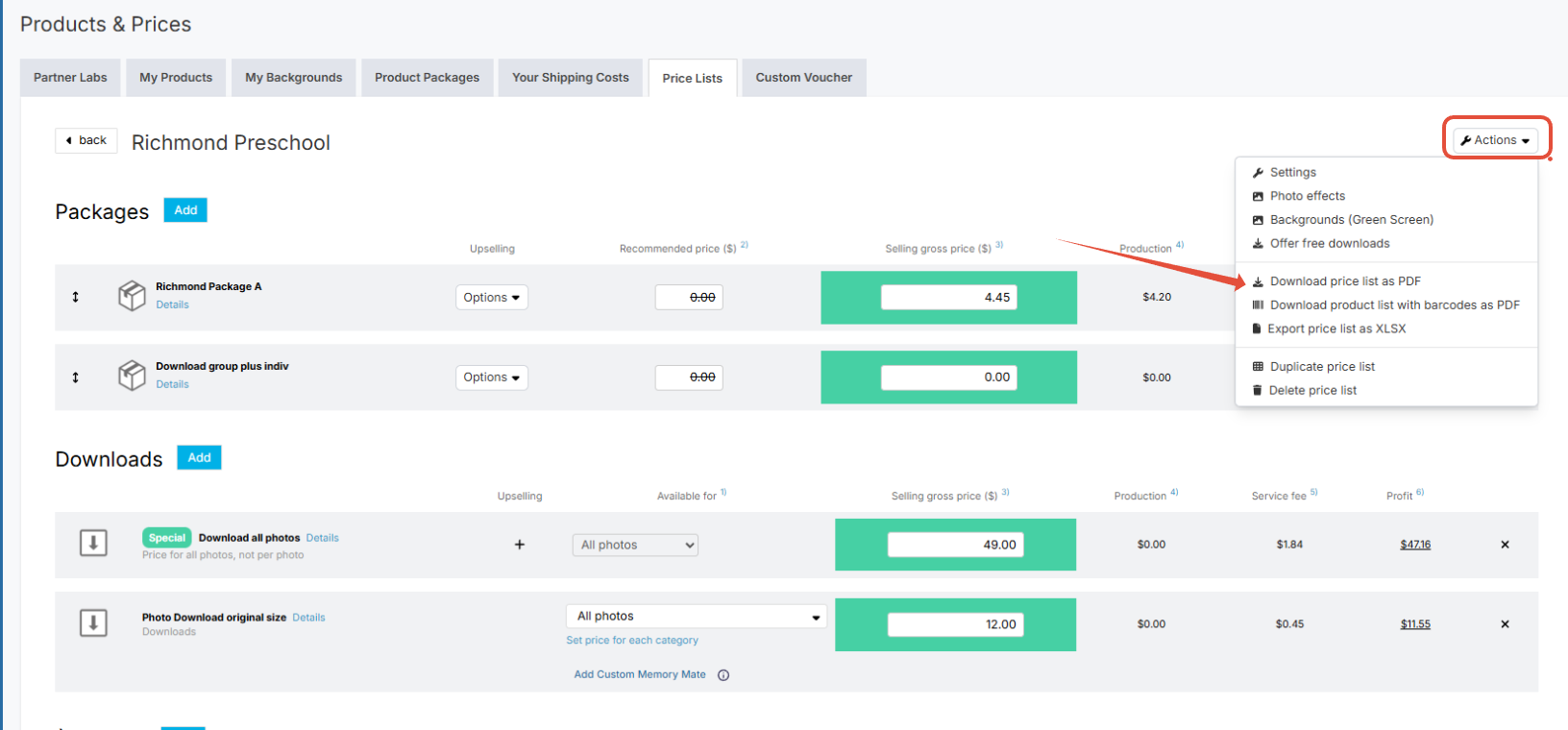
Task: Switch to the Product Packages tab
Action: [x=427, y=78]
